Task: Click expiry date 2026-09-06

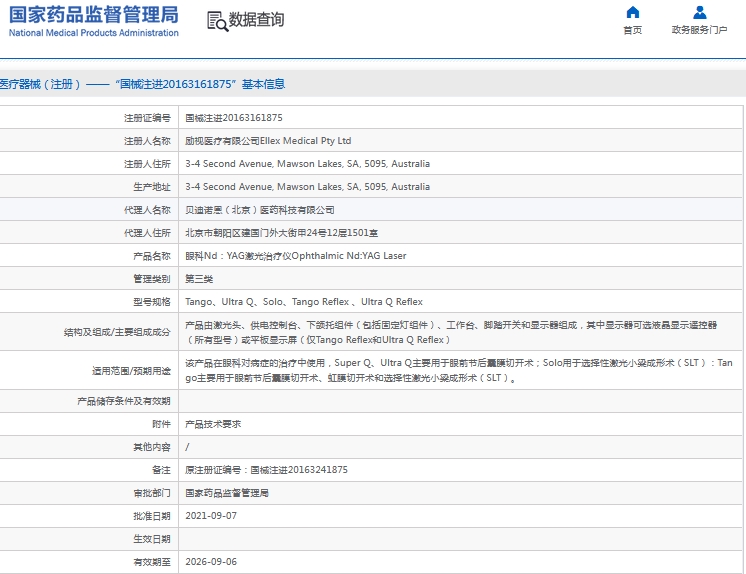Action: (x=211, y=562)
